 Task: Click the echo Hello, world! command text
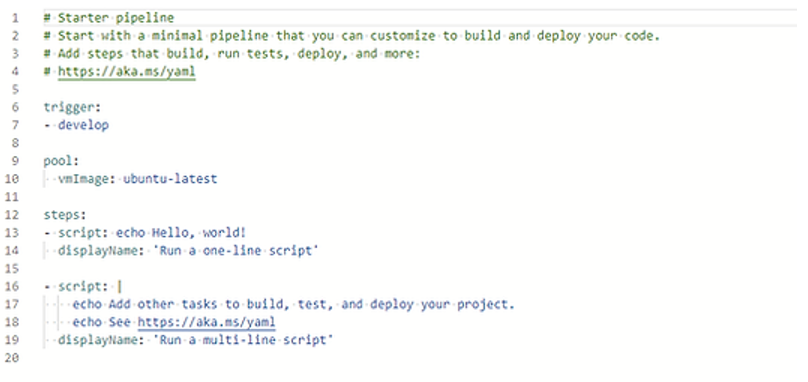point(181,233)
